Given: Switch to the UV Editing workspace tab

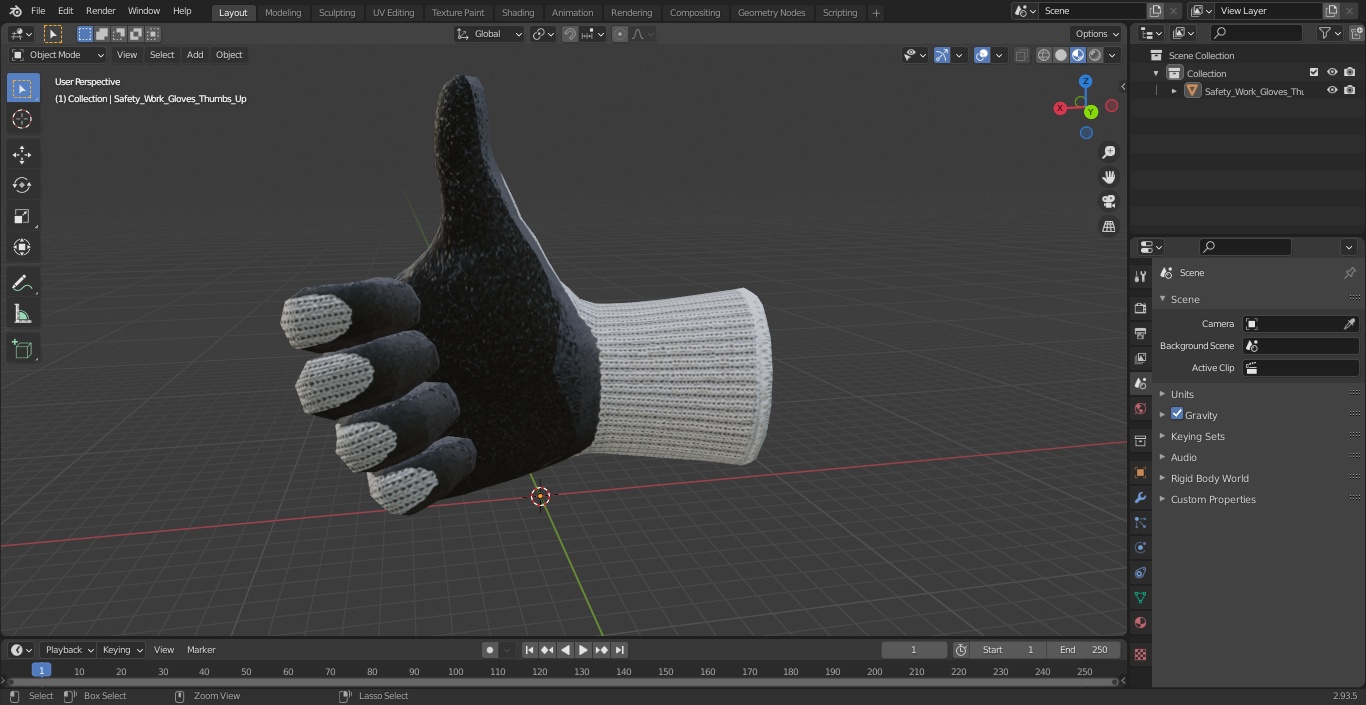Looking at the screenshot, I should coord(393,12).
